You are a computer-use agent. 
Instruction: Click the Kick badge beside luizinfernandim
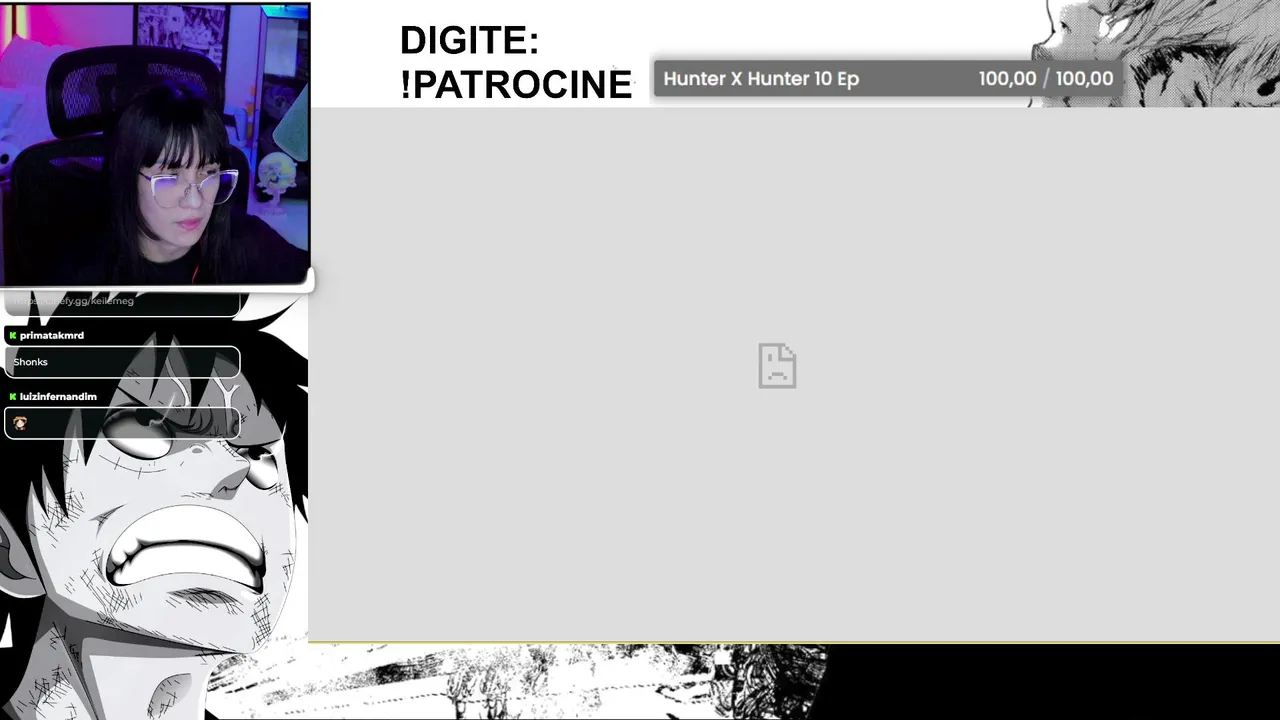pyautogui.click(x=13, y=397)
